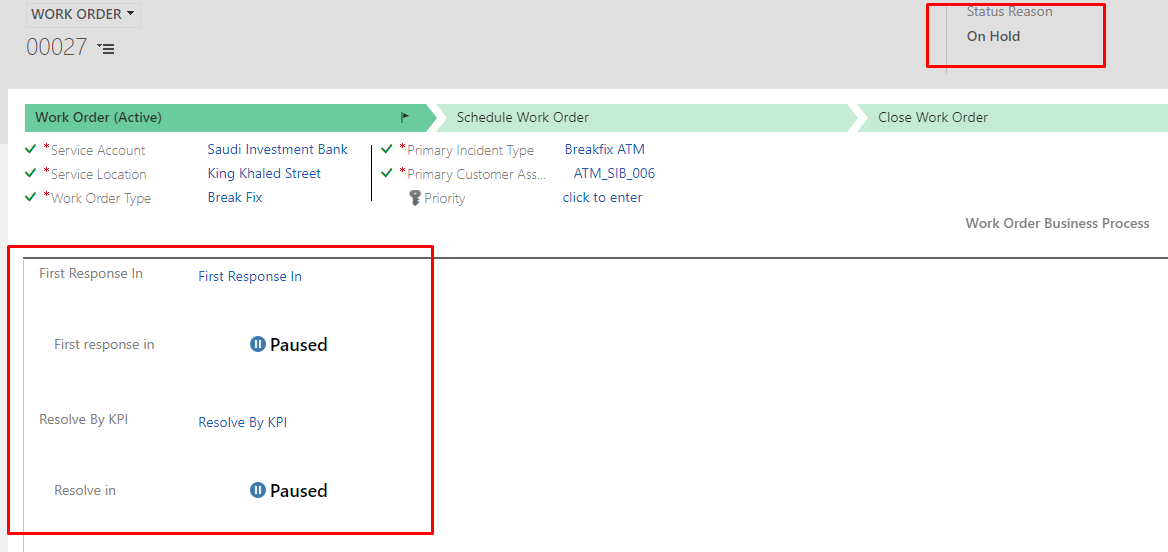Select the Work Order (Active) stage
This screenshot has height=552, width=1168.
[x=98, y=117]
